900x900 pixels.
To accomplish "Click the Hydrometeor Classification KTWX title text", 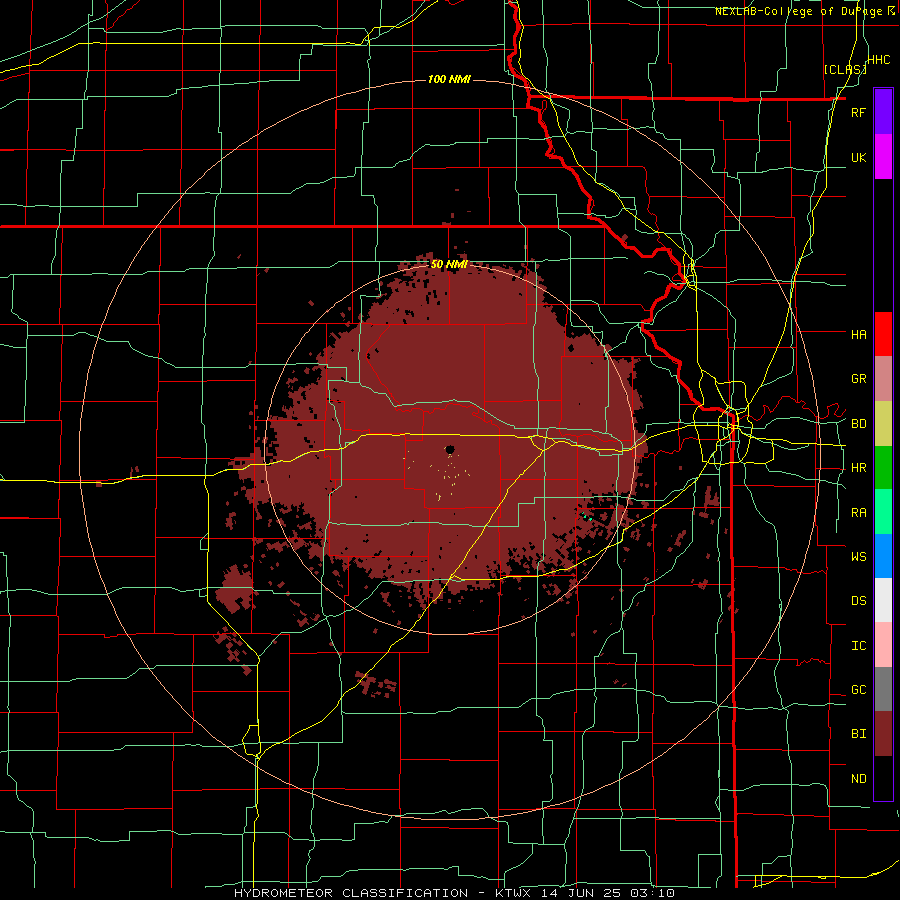I will point(454,893).
